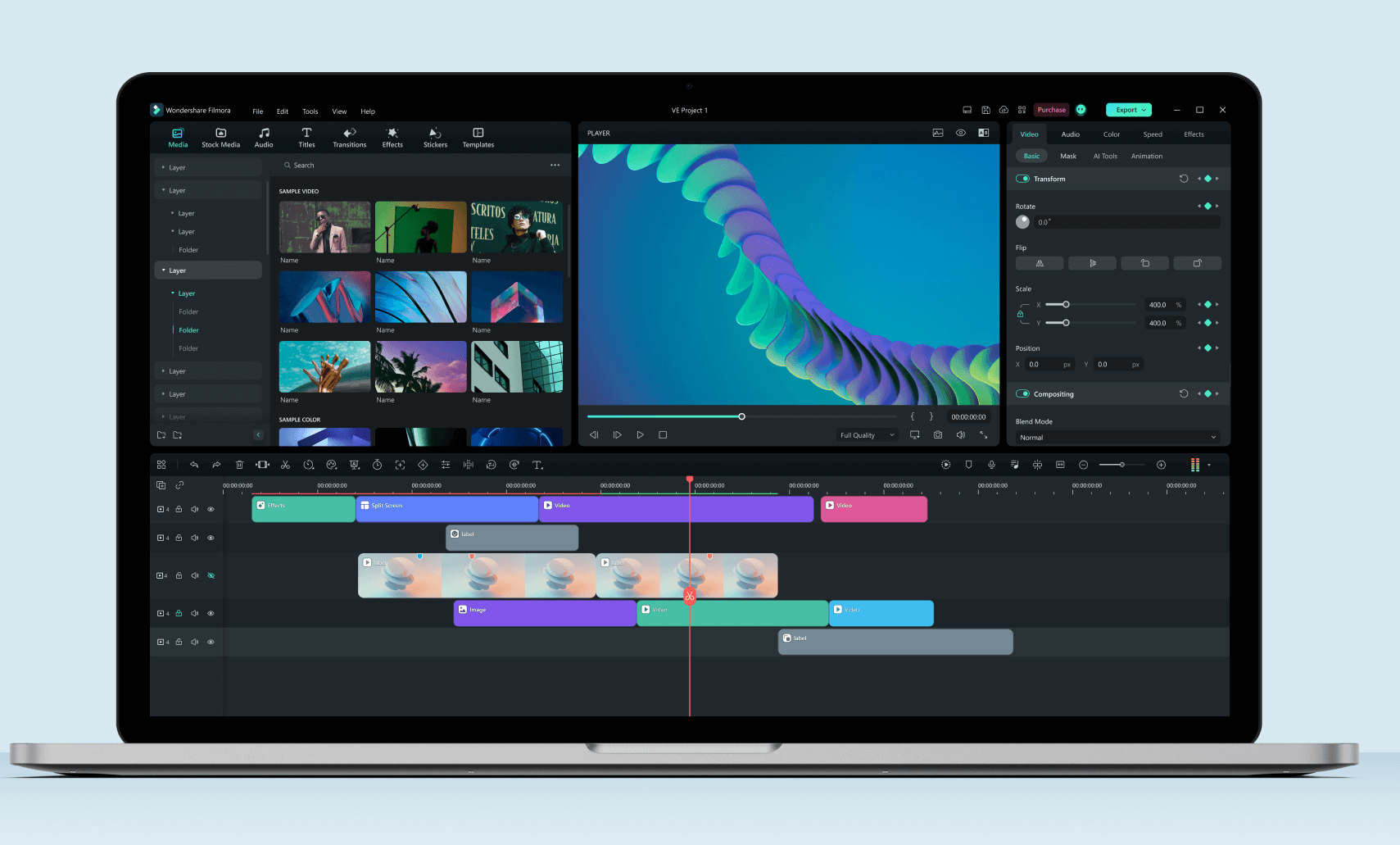Click the Purchase button
This screenshot has width=1400, height=845.
tap(1051, 110)
